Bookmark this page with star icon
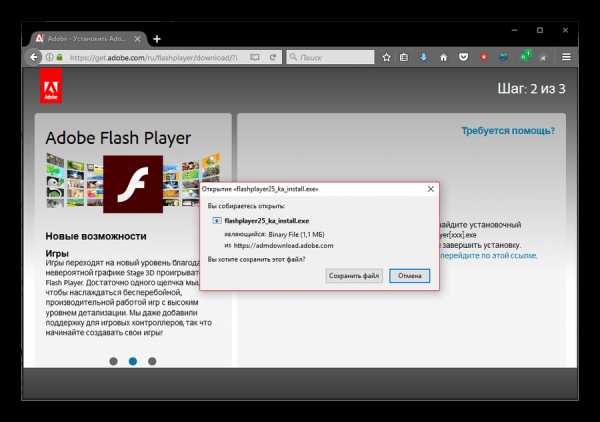The image size is (600, 422). point(386,57)
